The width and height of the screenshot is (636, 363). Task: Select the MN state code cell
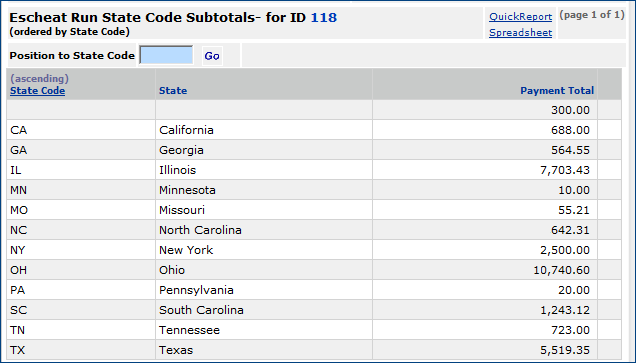point(81,190)
